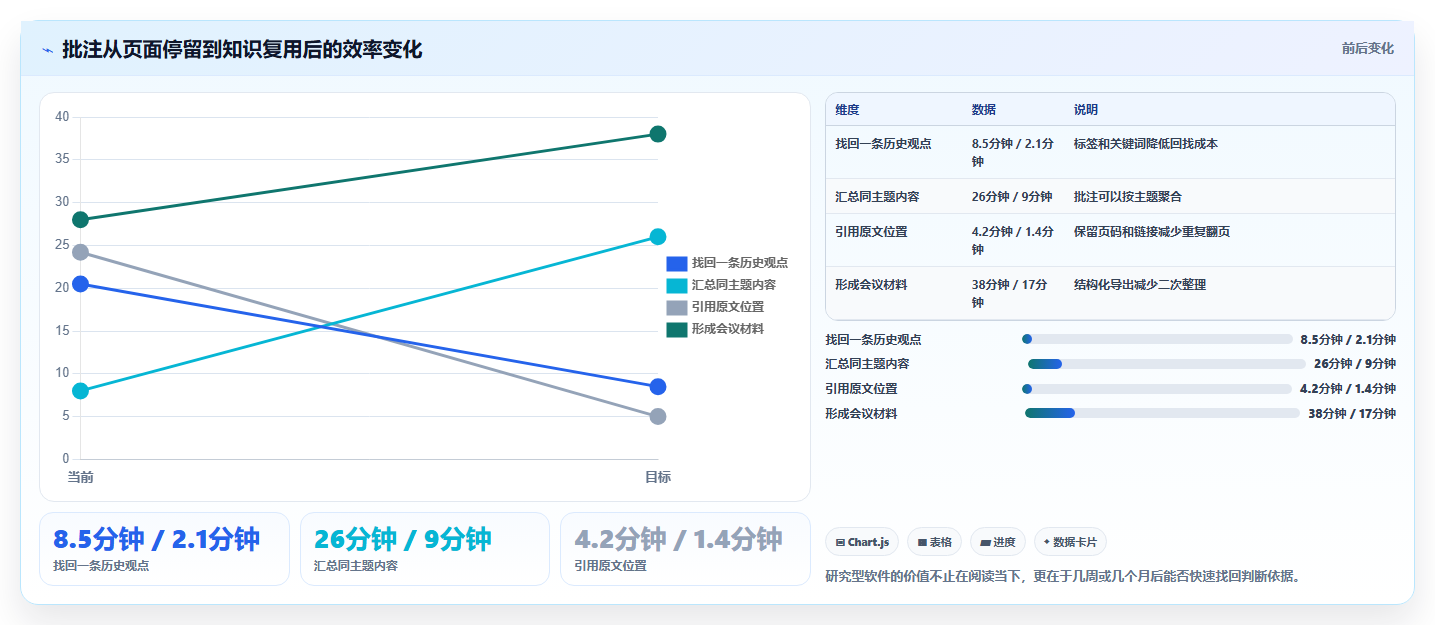
Task: Click the 表格 tag icon
Action: click(x=922, y=542)
